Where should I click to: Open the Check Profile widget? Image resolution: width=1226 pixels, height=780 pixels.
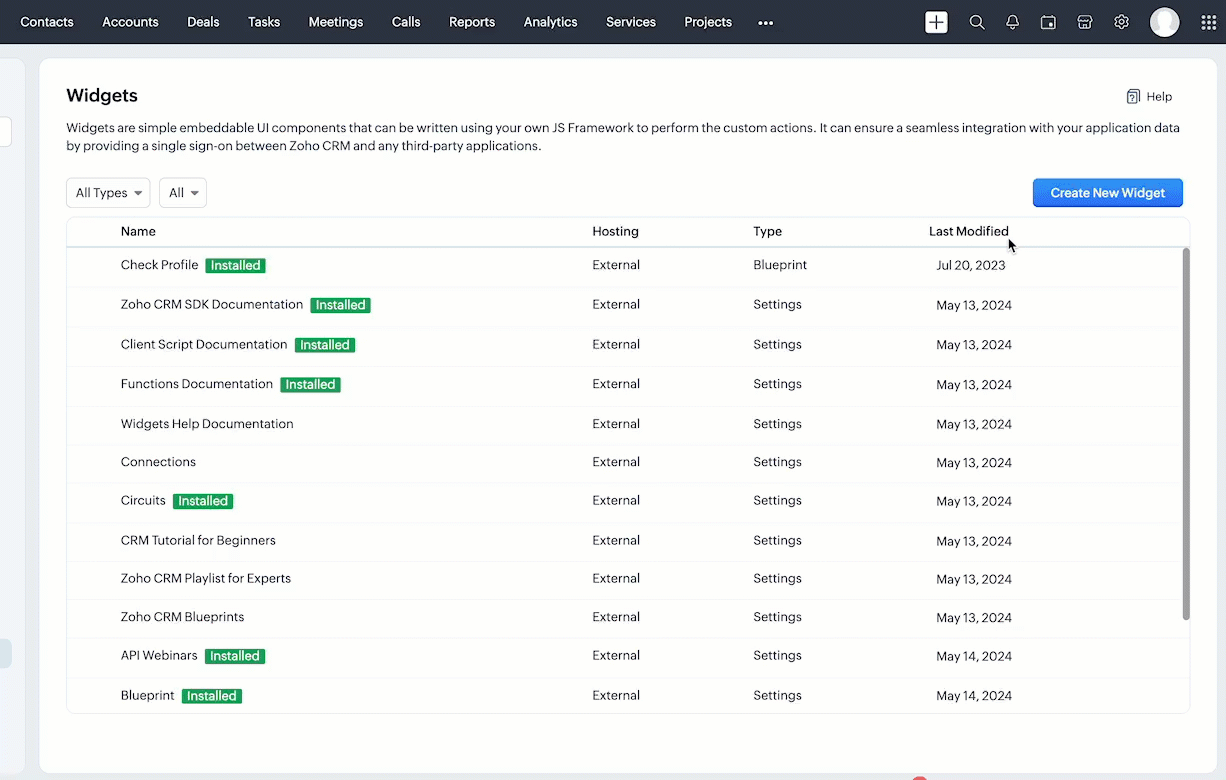(159, 265)
